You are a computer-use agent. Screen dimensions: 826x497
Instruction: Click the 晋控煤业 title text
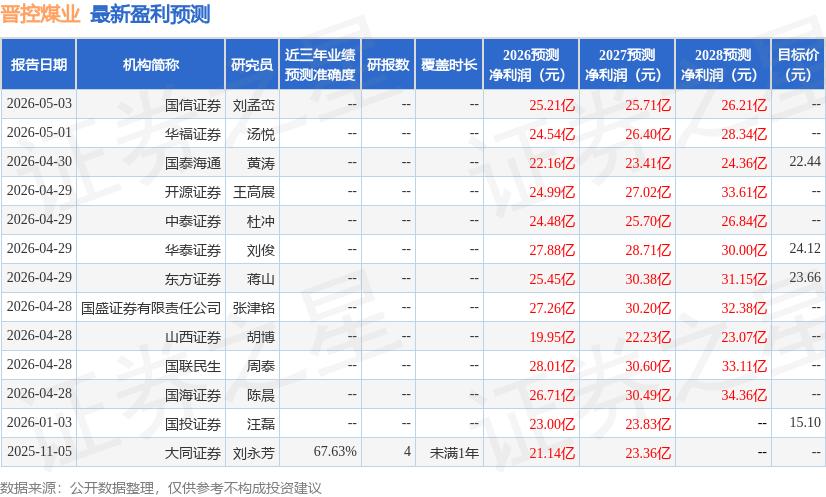coord(40,14)
